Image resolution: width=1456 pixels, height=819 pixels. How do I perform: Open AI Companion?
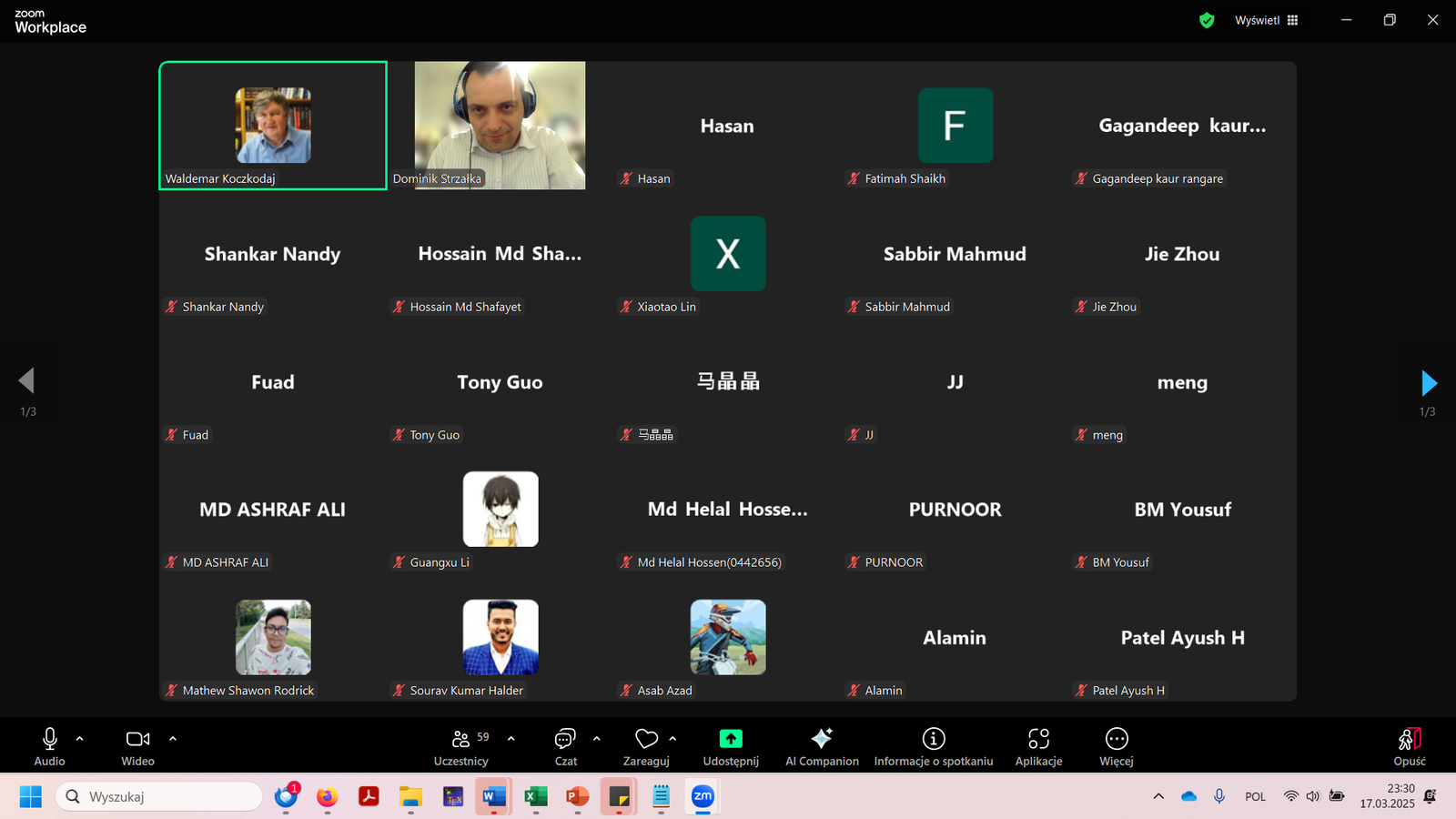(822, 746)
